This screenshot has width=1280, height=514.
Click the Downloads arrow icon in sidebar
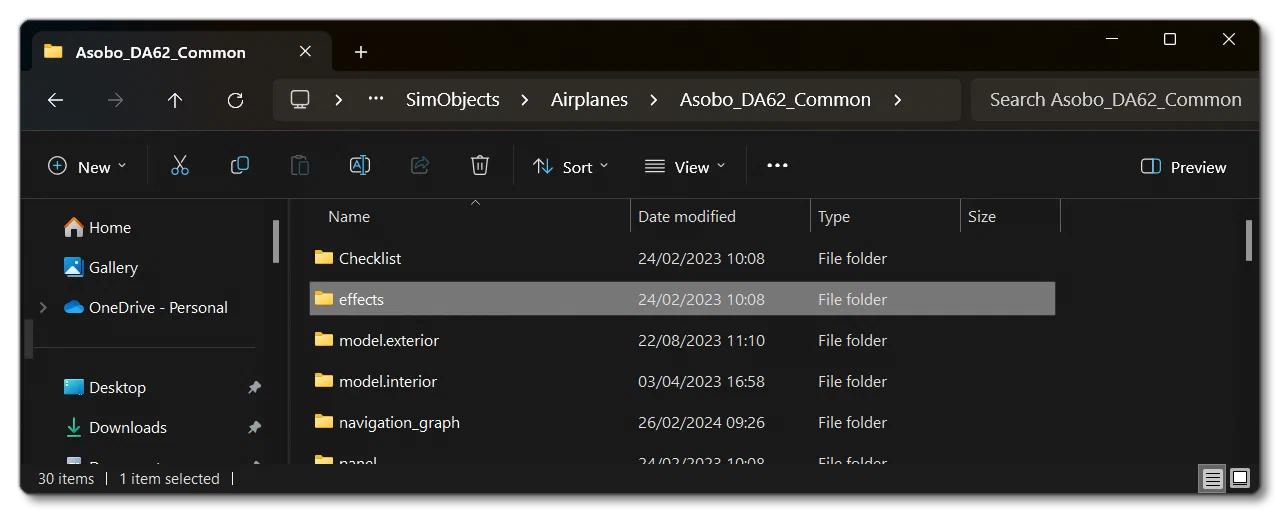(x=73, y=427)
